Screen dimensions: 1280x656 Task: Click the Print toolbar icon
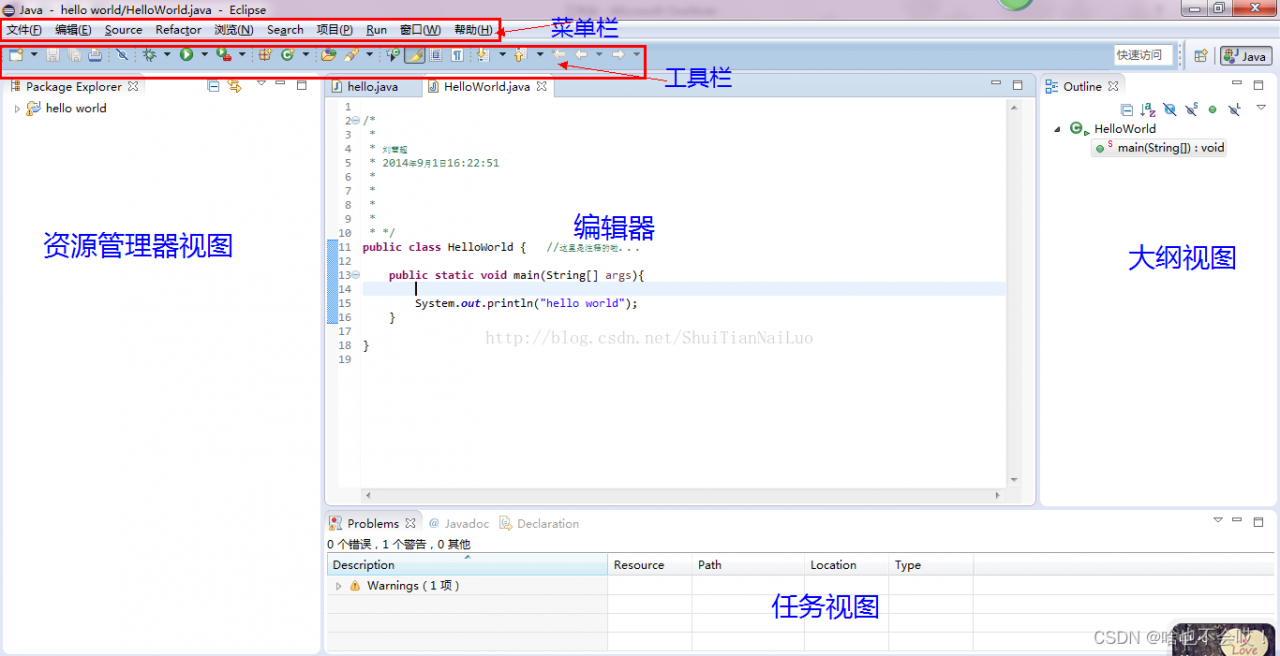point(94,55)
